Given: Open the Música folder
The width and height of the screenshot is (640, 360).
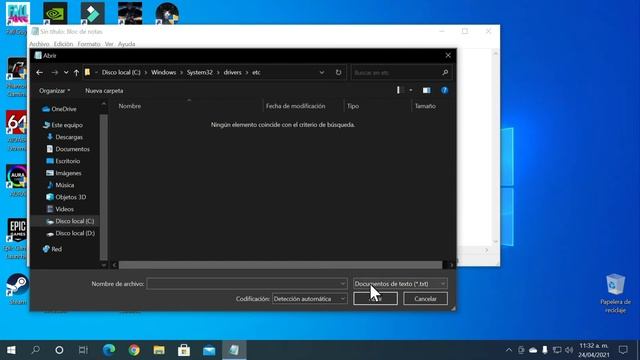Looking at the screenshot, I should click(60, 185).
